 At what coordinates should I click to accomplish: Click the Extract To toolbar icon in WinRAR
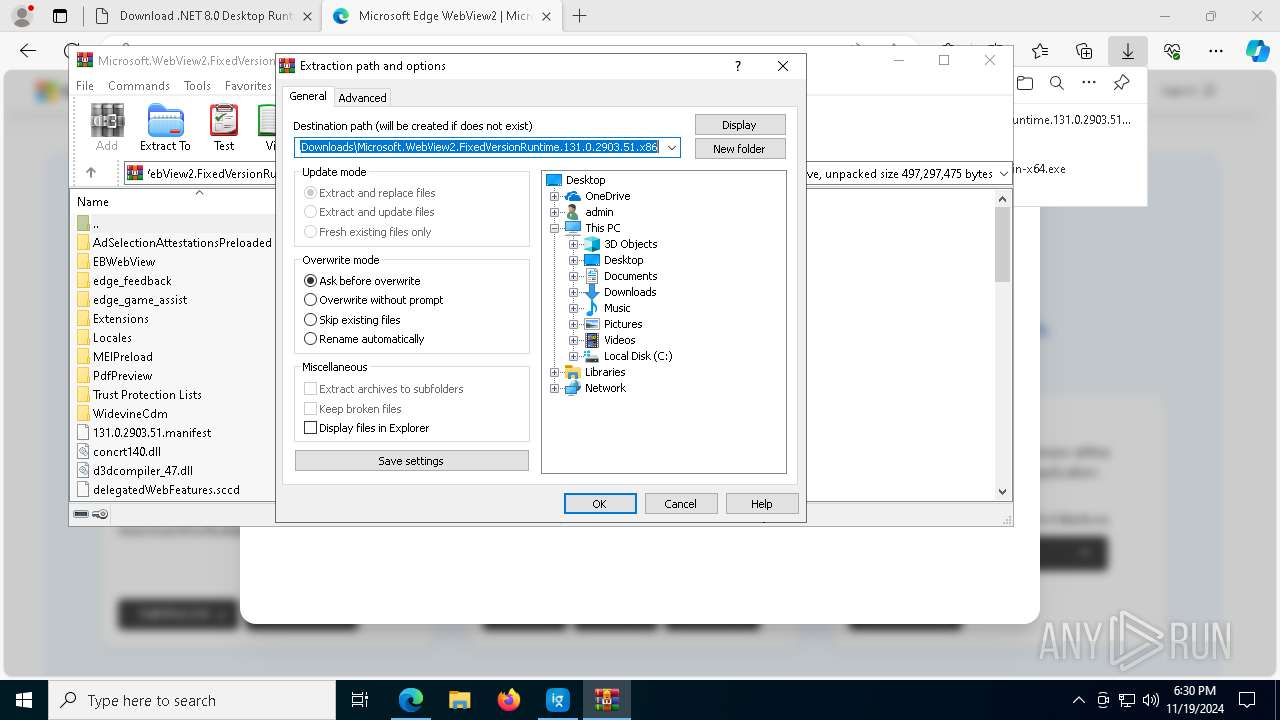tap(165, 128)
